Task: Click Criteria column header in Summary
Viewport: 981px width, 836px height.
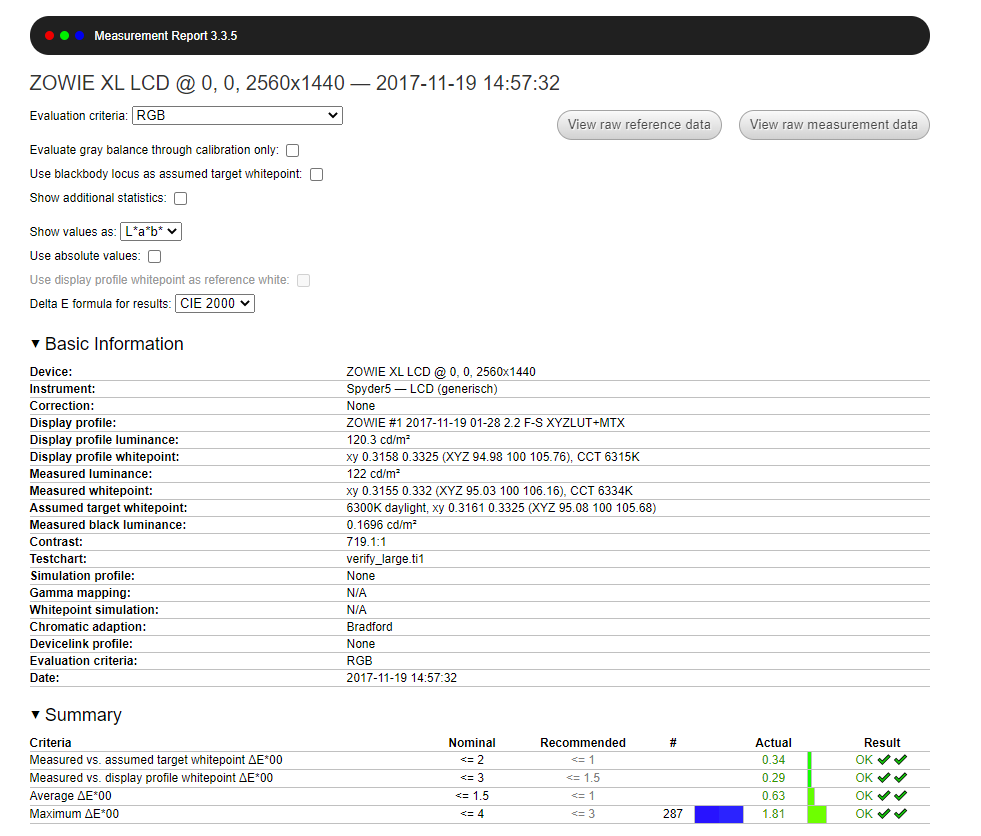Action: pyautogui.click(x=51, y=743)
